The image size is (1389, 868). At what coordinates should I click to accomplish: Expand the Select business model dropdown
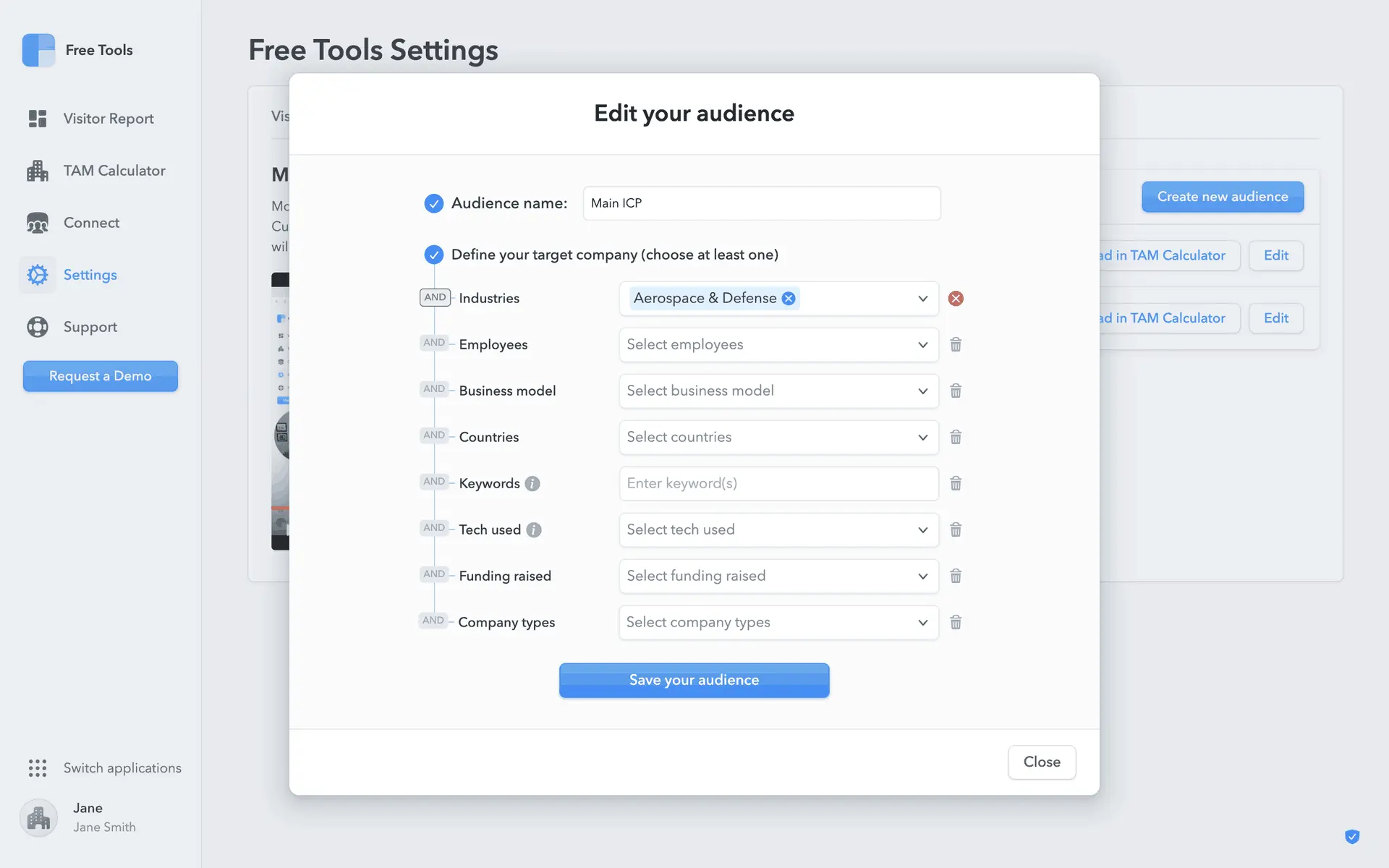point(778,391)
